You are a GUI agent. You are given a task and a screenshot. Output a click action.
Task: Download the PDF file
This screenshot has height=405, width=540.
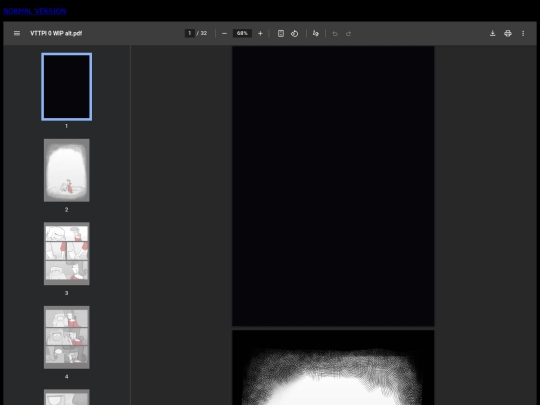(492, 33)
